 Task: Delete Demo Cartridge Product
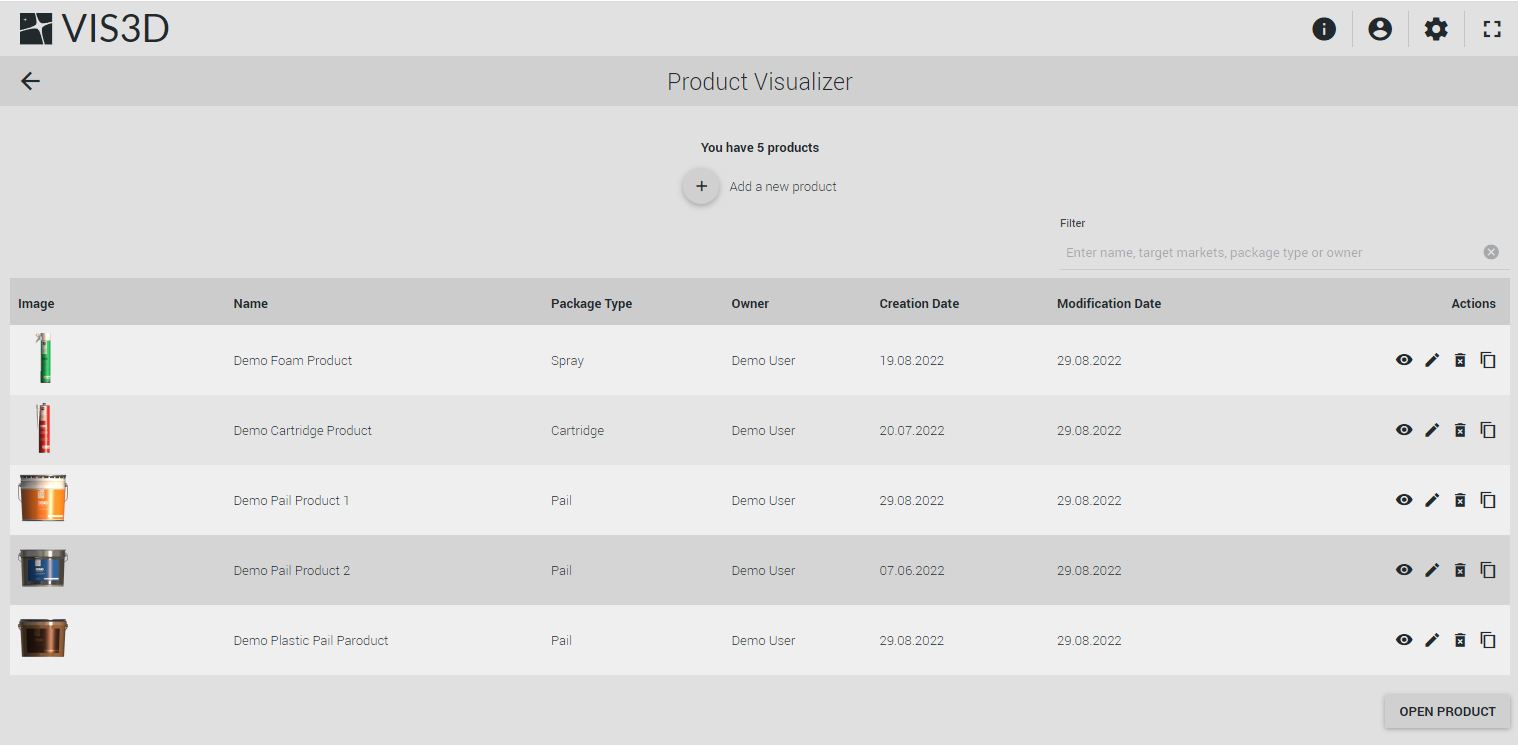[1460, 430]
